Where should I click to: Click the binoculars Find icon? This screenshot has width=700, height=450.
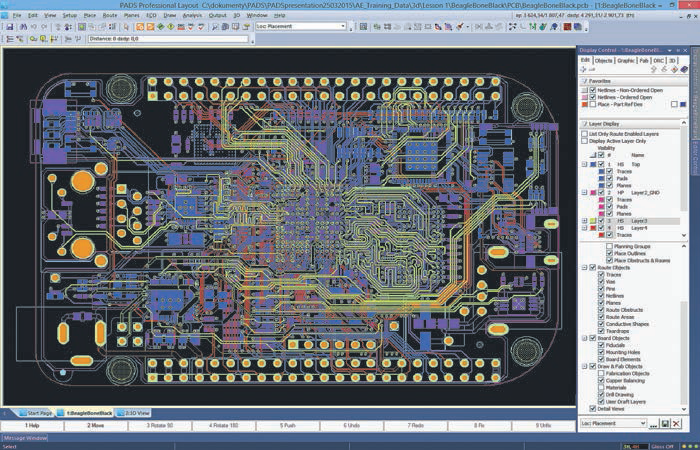(24, 27)
